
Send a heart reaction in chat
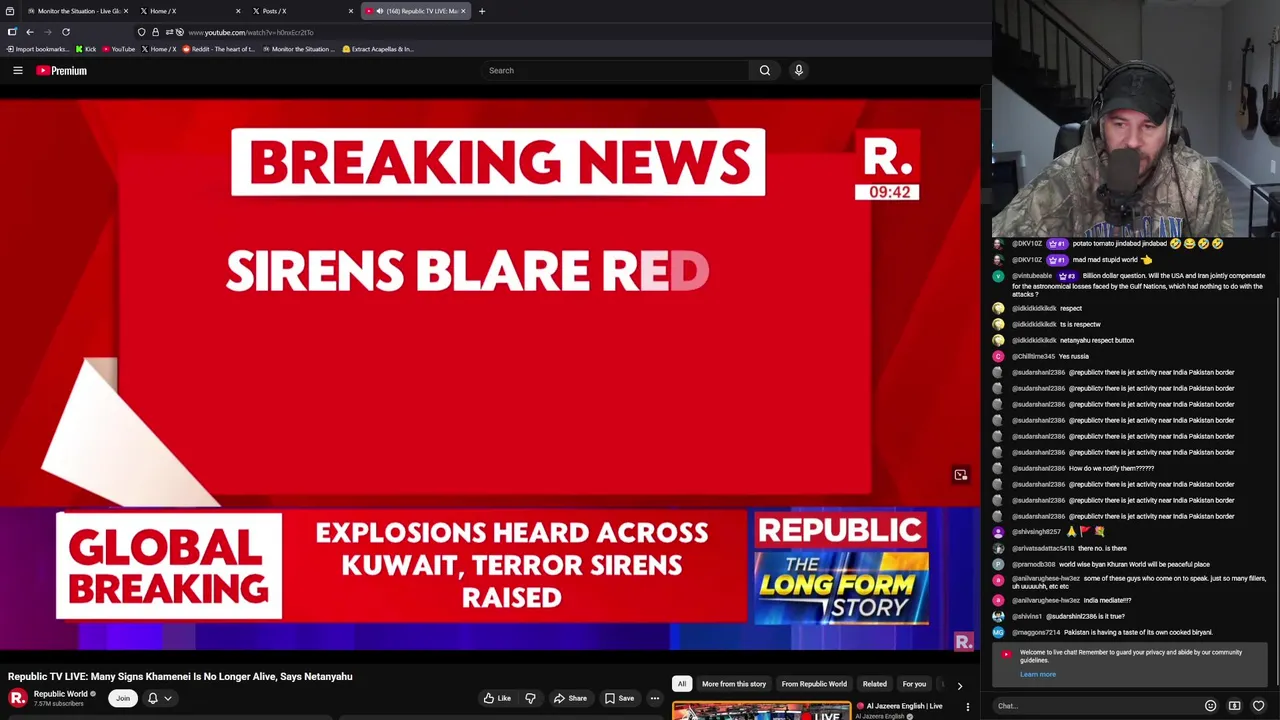[x=1258, y=706]
